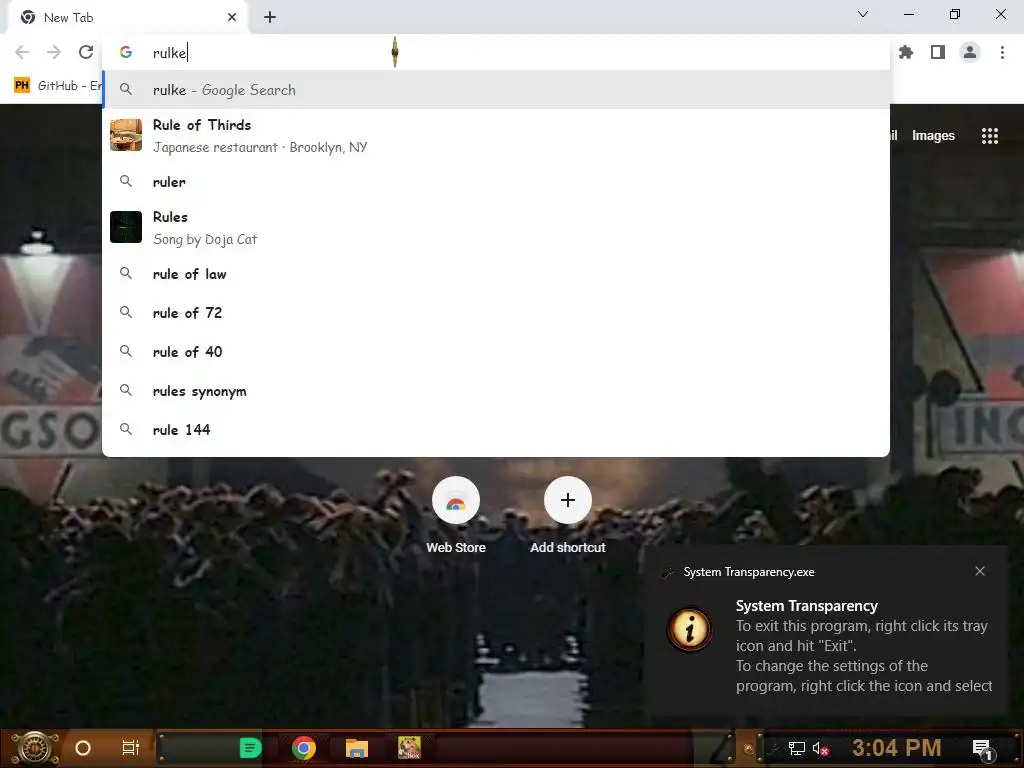Click the Cortana circle on taskbar
Image resolution: width=1024 pixels, height=768 pixels.
click(x=83, y=748)
